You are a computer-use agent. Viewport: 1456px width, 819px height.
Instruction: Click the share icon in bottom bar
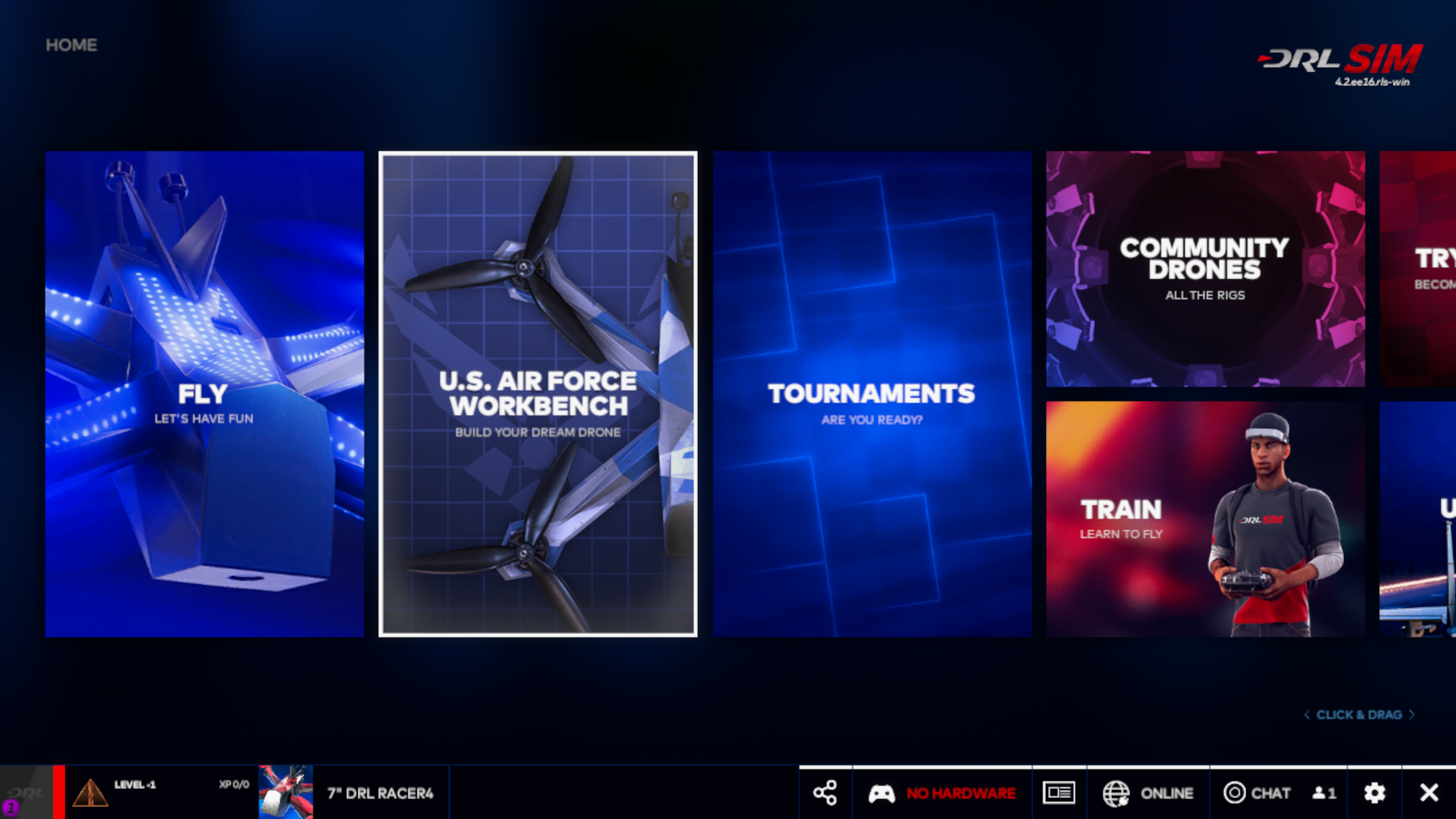pyautogui.click(x=825, y=792)
